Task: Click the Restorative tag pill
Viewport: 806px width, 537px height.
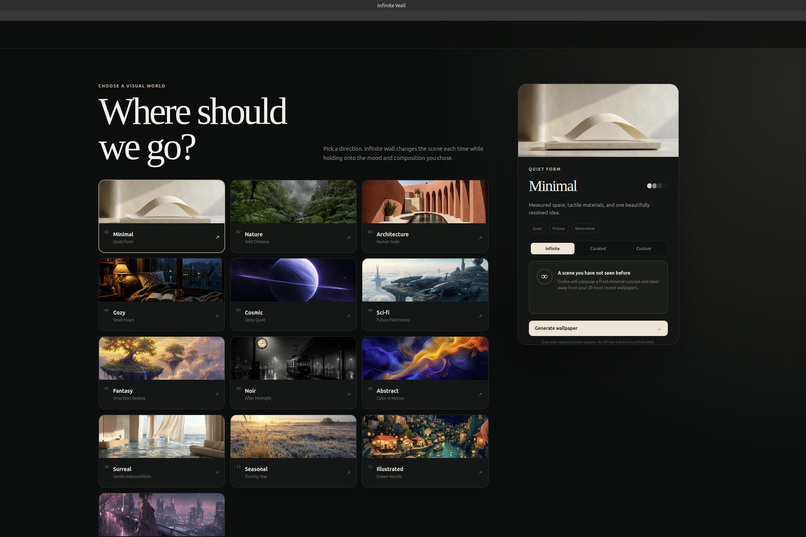Action: 585,229
